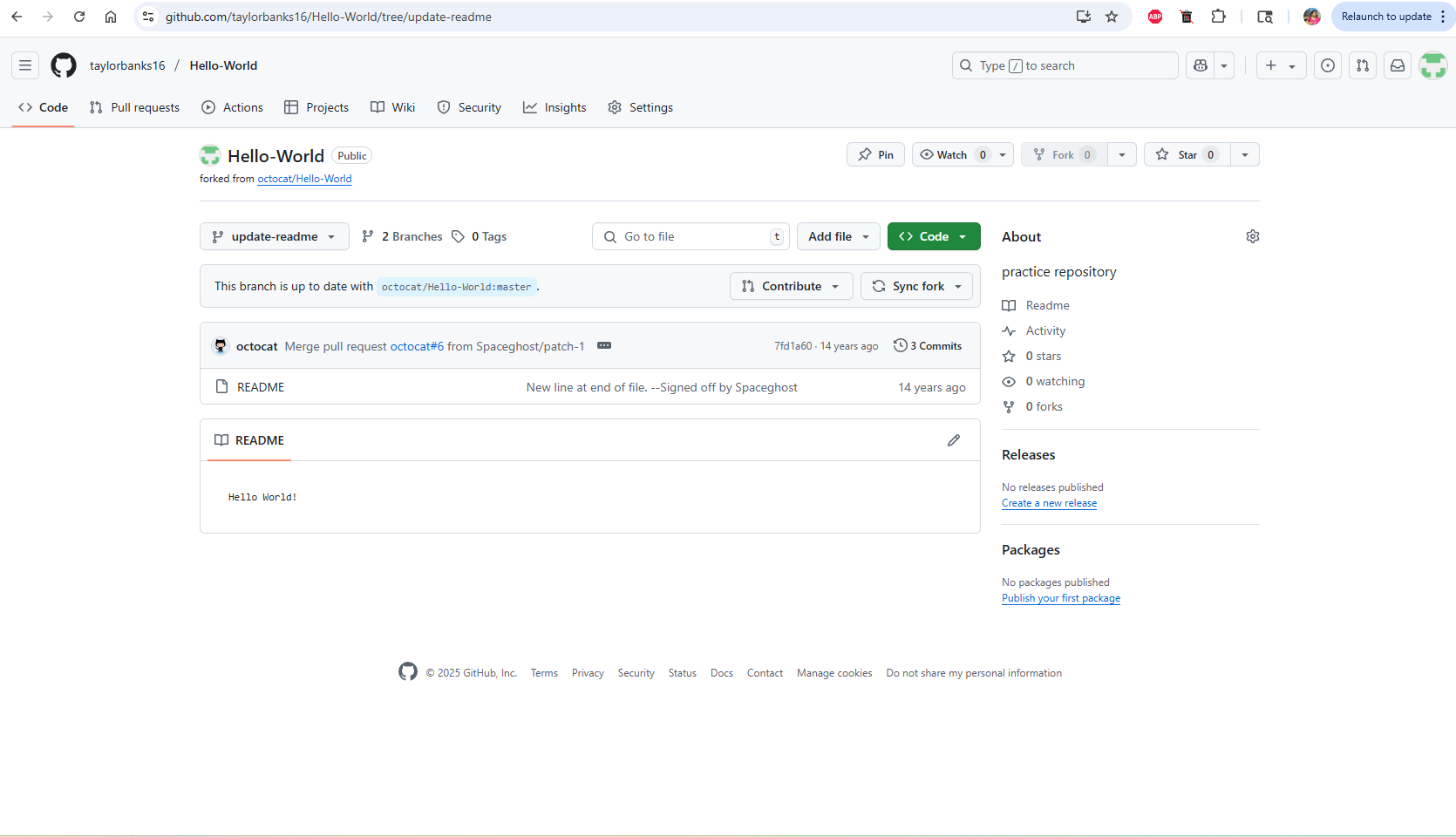Open the Adblock Plus extension icon
The height and width of the screenshot is (837, 1456).
coord(1155,17)
